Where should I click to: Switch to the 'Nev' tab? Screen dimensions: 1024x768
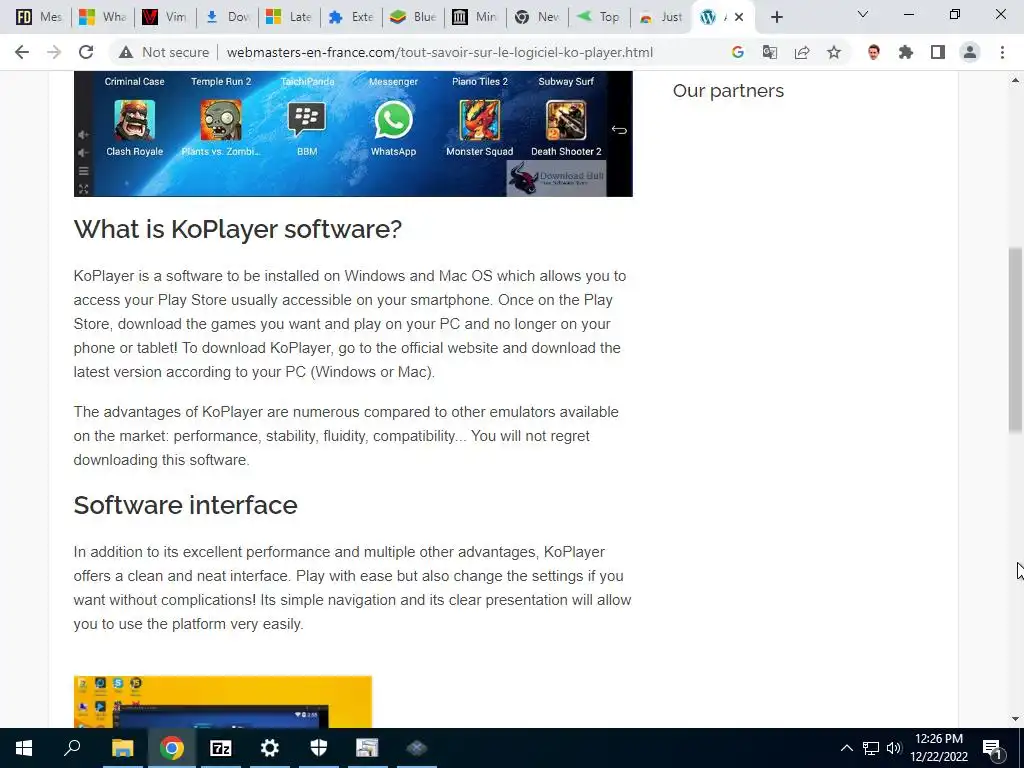537,17
